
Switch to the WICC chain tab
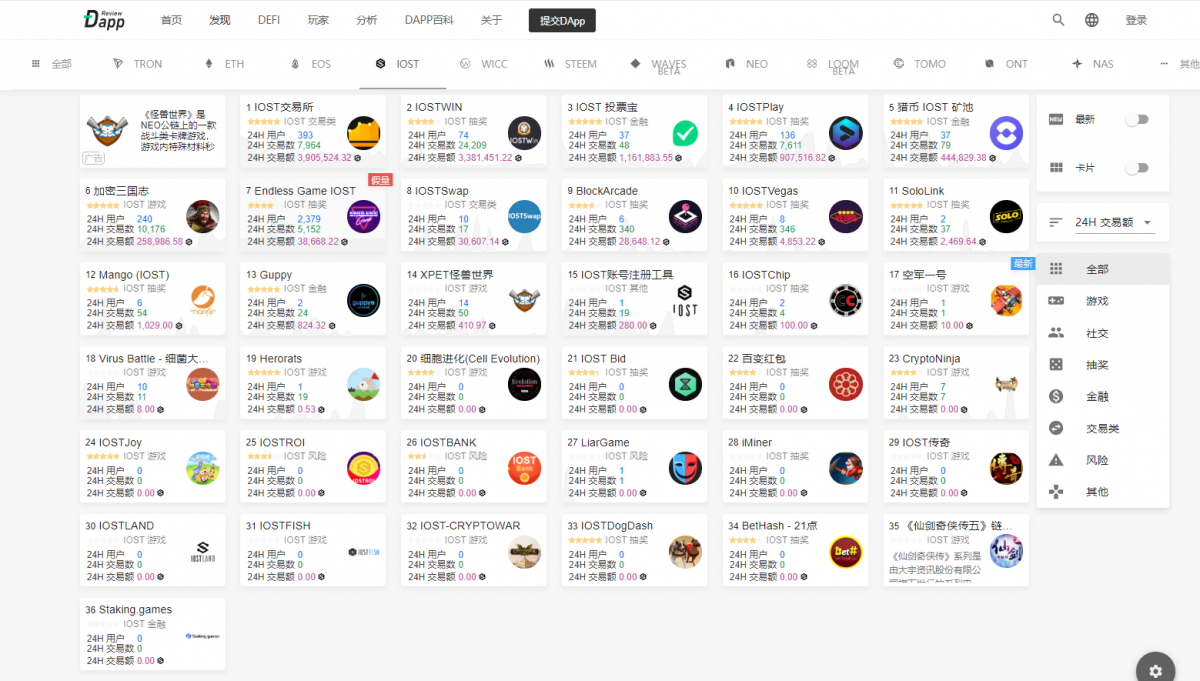(483, 64)
